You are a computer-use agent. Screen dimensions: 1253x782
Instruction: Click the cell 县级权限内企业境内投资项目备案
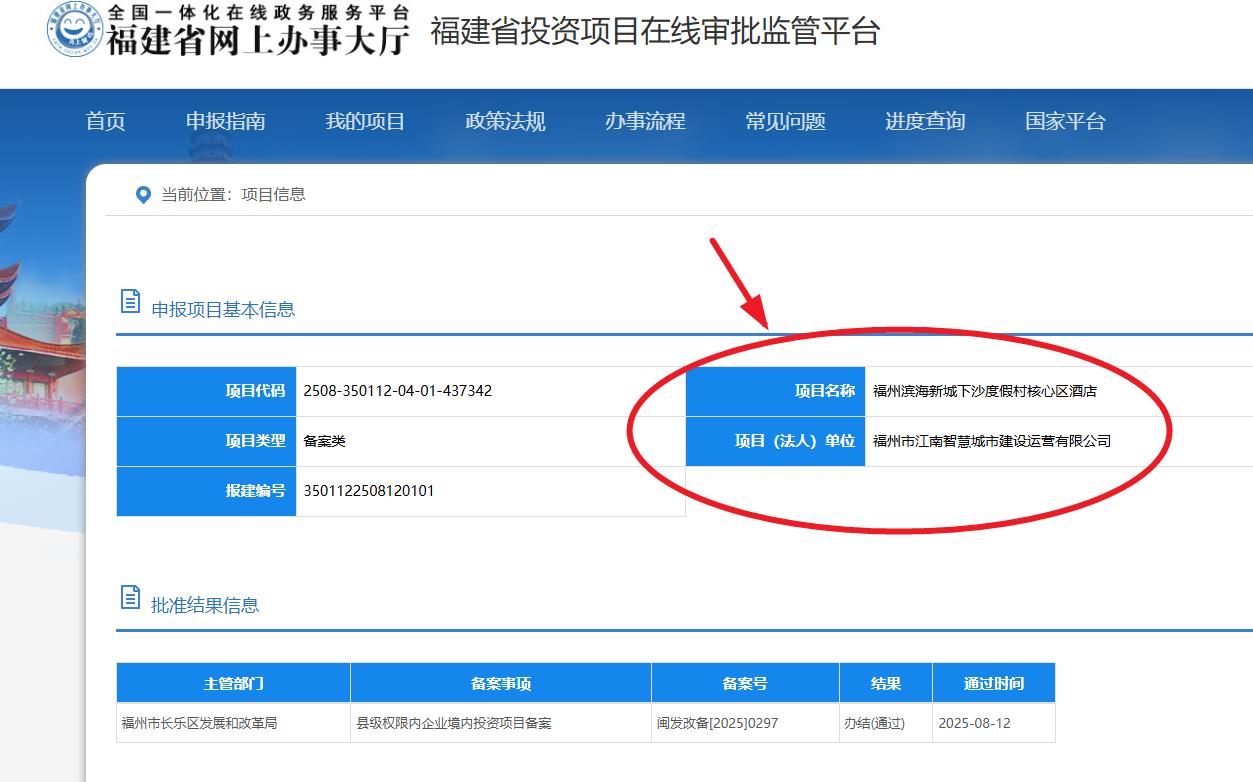pyautogui.click(x=501, y=723)
